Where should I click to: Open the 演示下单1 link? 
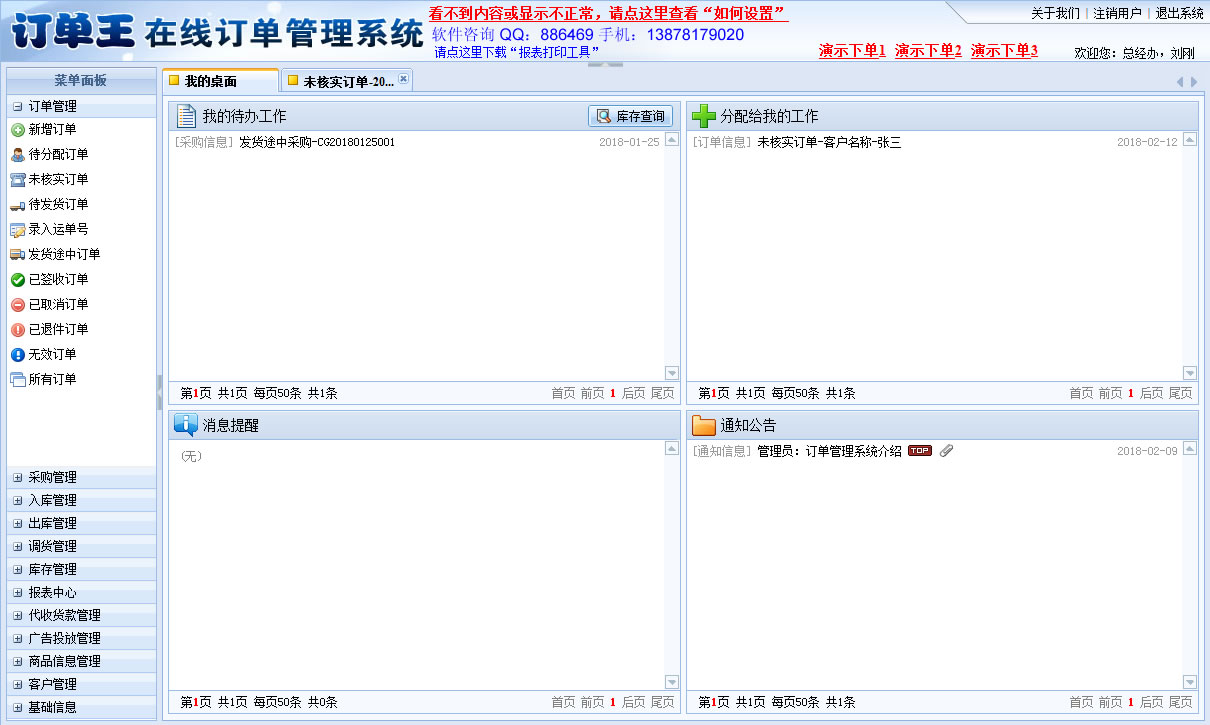(x=852, y=50)
